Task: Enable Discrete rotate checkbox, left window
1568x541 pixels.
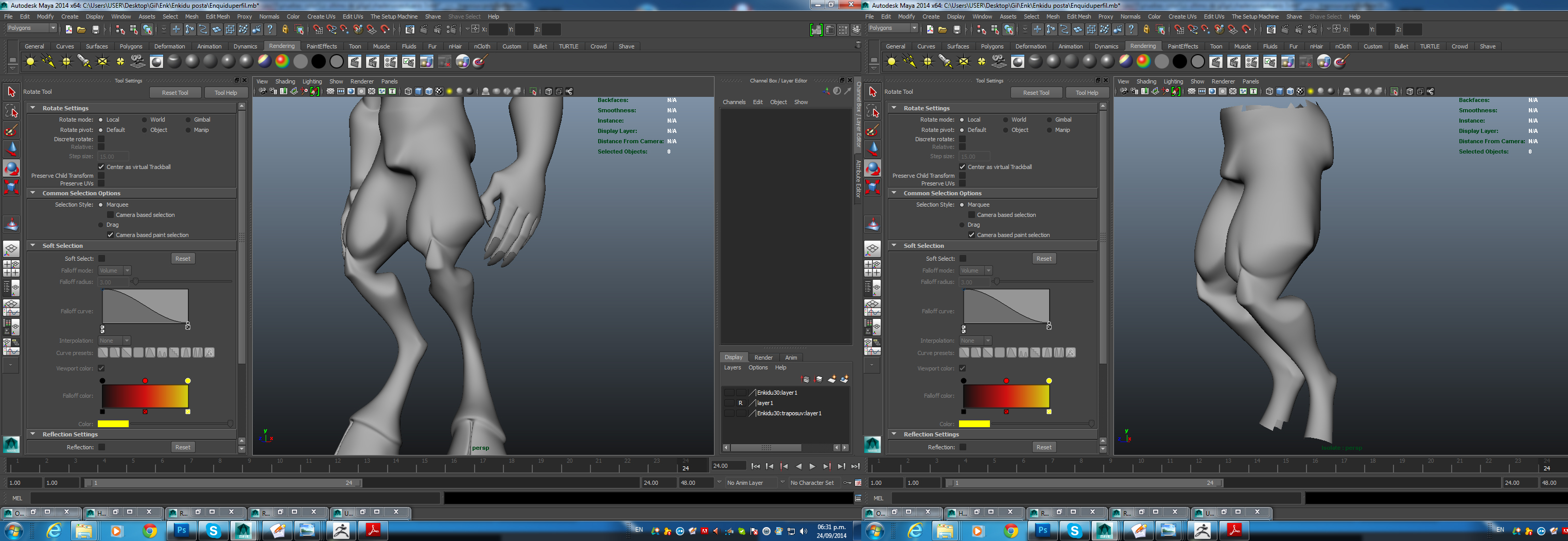Action: tap(101, 139)
